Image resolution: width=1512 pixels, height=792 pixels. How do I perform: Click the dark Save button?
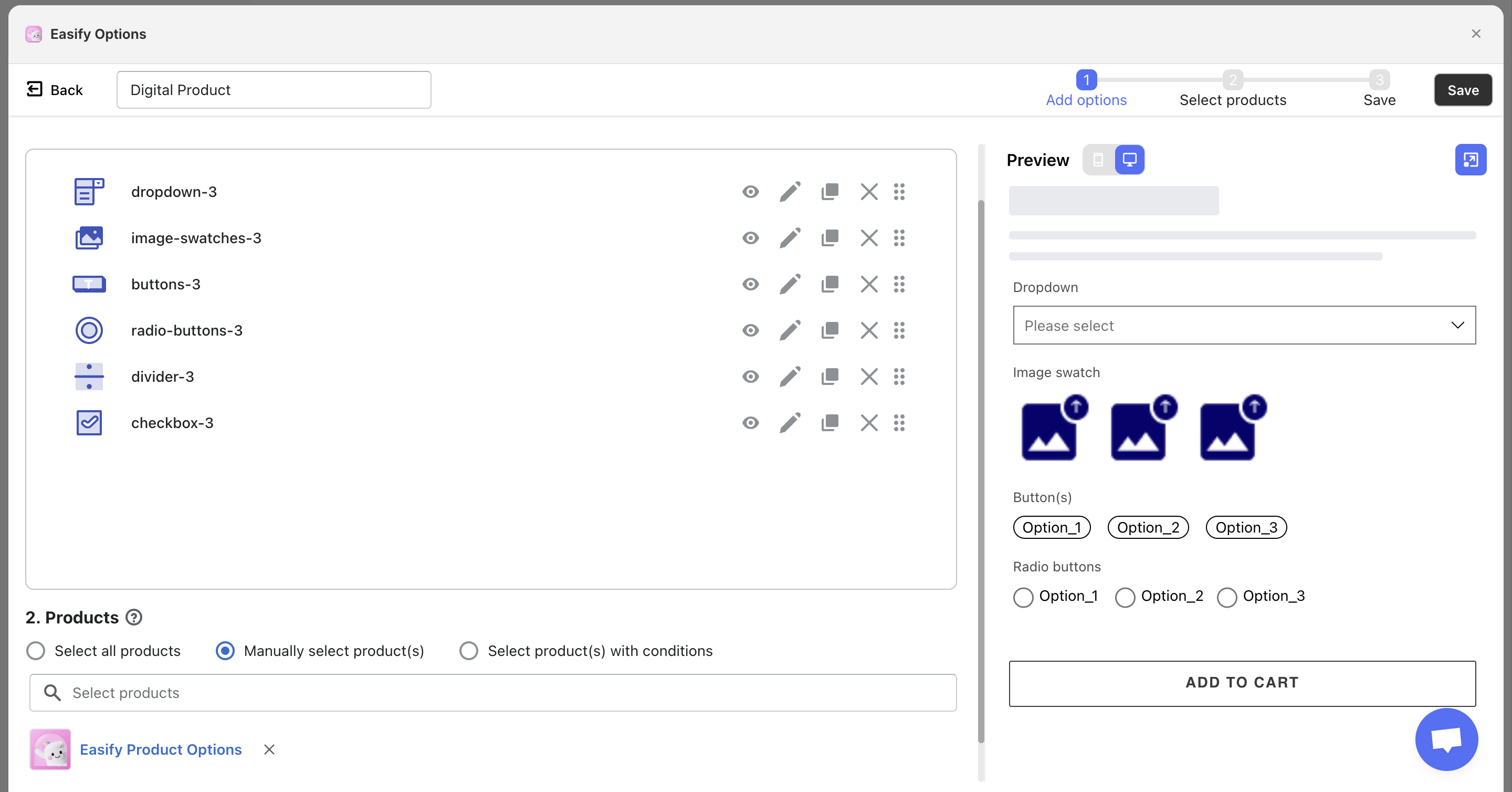pos(1463,90)
